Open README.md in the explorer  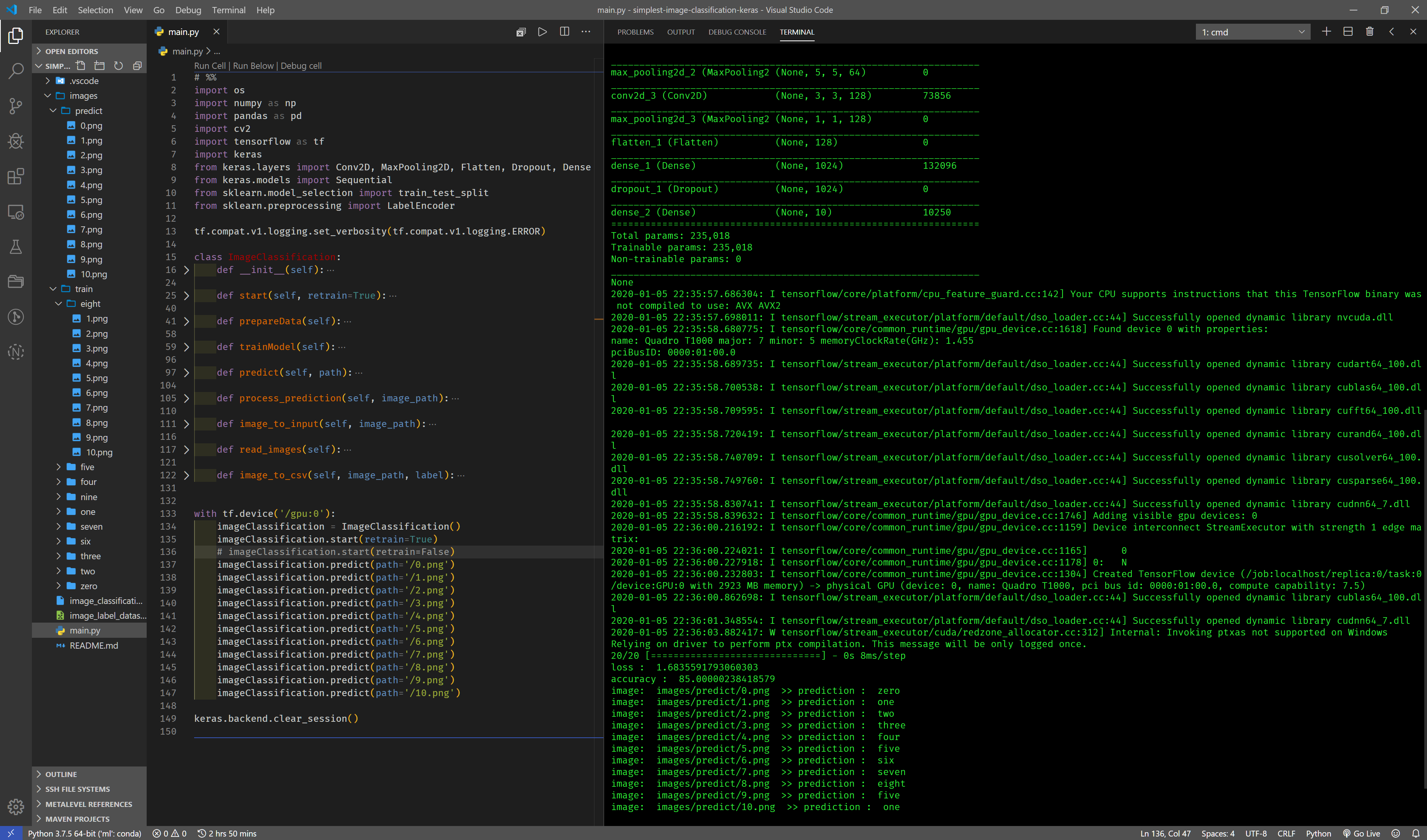tap(93, 645)
